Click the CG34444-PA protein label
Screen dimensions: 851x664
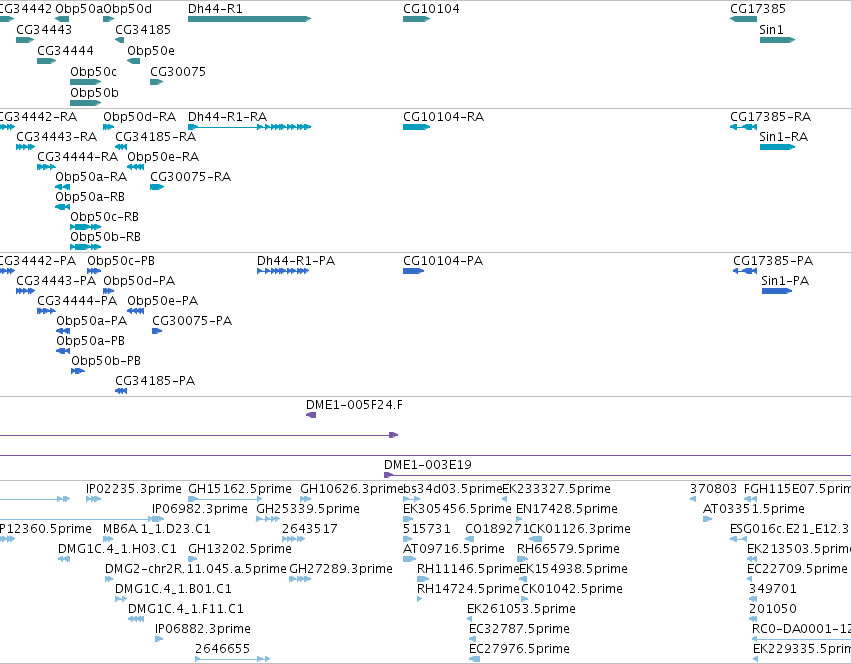coord(77,301)
